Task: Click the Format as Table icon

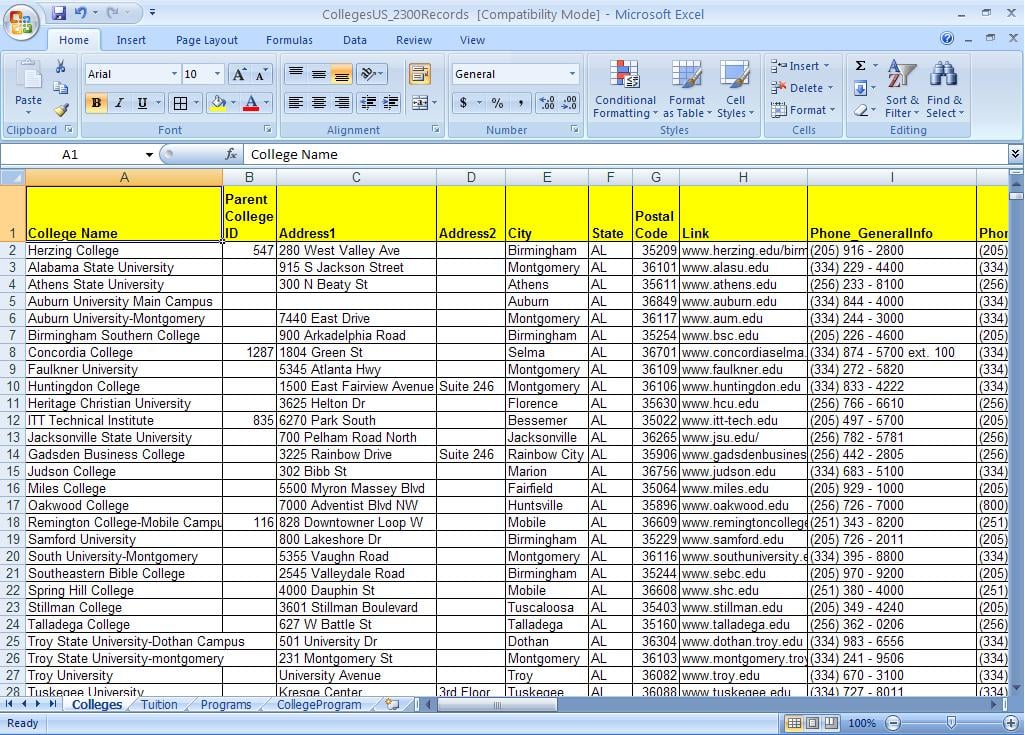Action: coord(687,90)
